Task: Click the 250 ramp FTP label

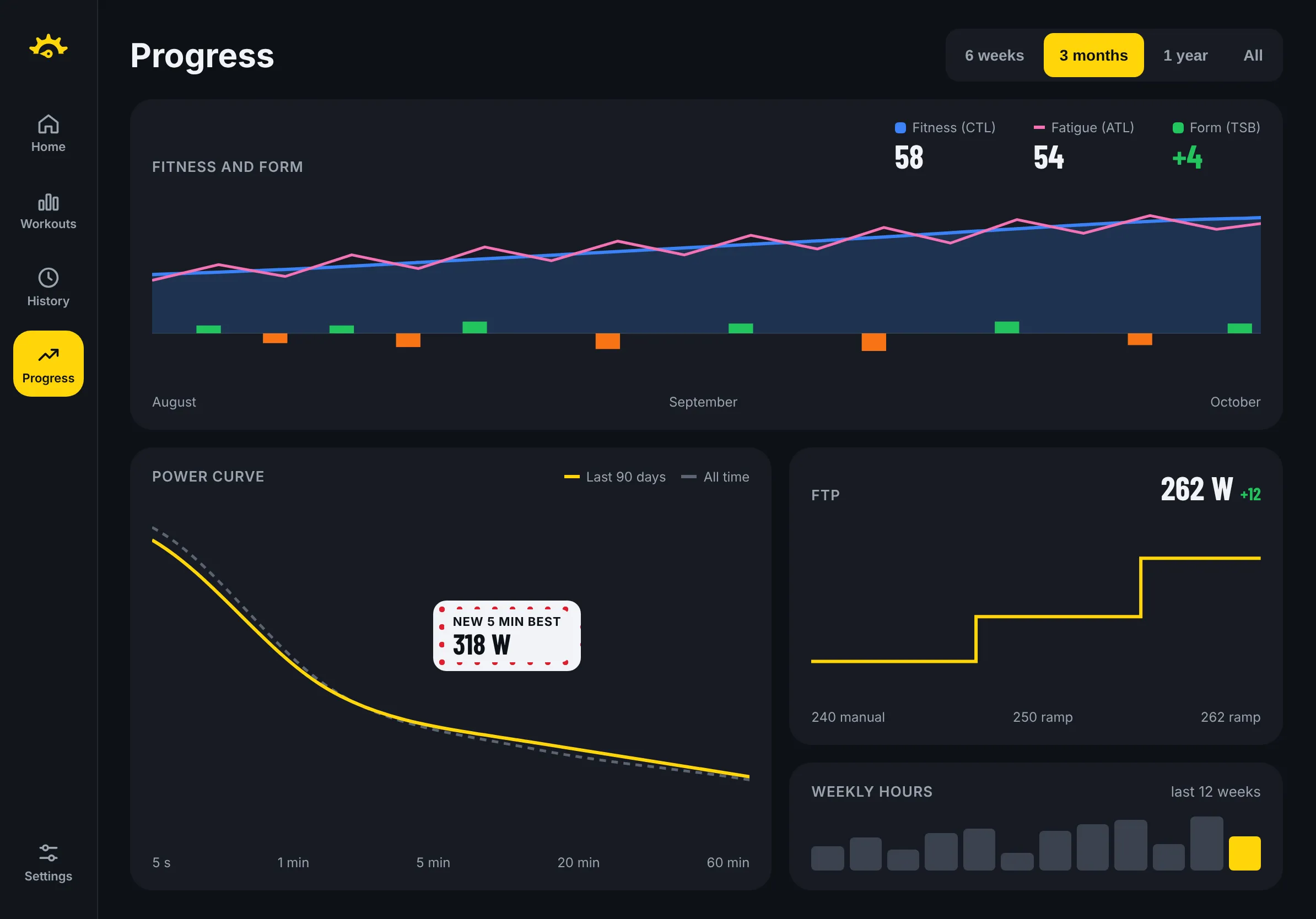Action: 1043,717
